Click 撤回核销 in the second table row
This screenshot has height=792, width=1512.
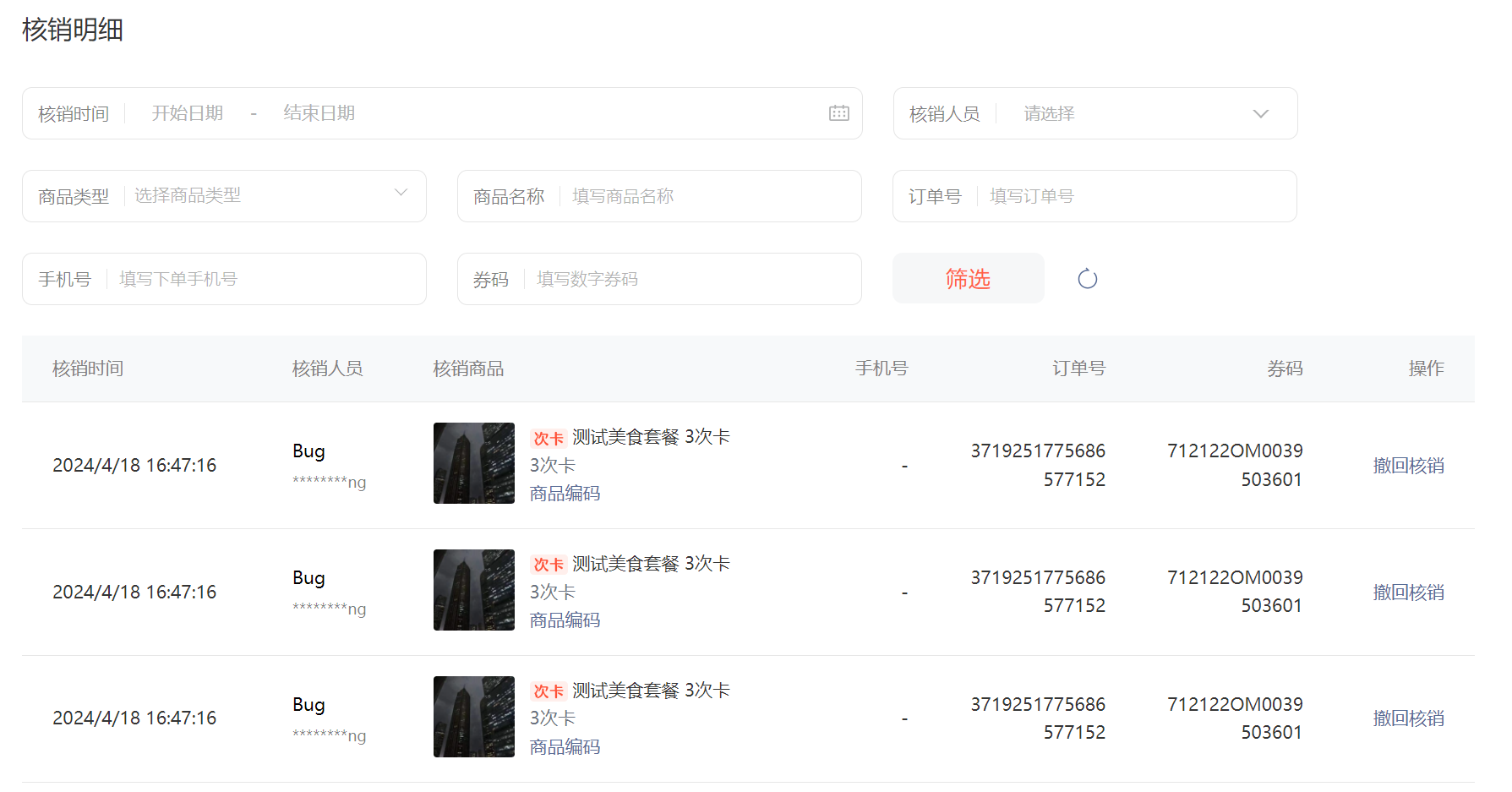(1408, 593)
